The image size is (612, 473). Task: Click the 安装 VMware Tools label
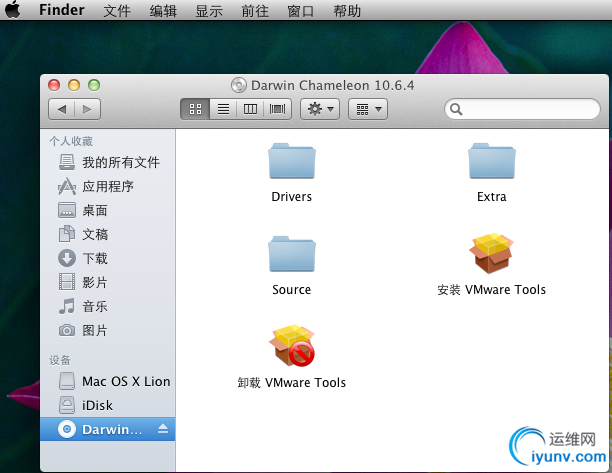[x=491, y=290]
